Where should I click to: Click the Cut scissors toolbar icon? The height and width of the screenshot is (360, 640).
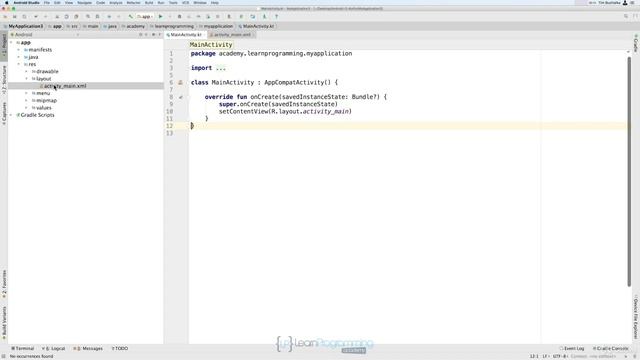[57, 17]
